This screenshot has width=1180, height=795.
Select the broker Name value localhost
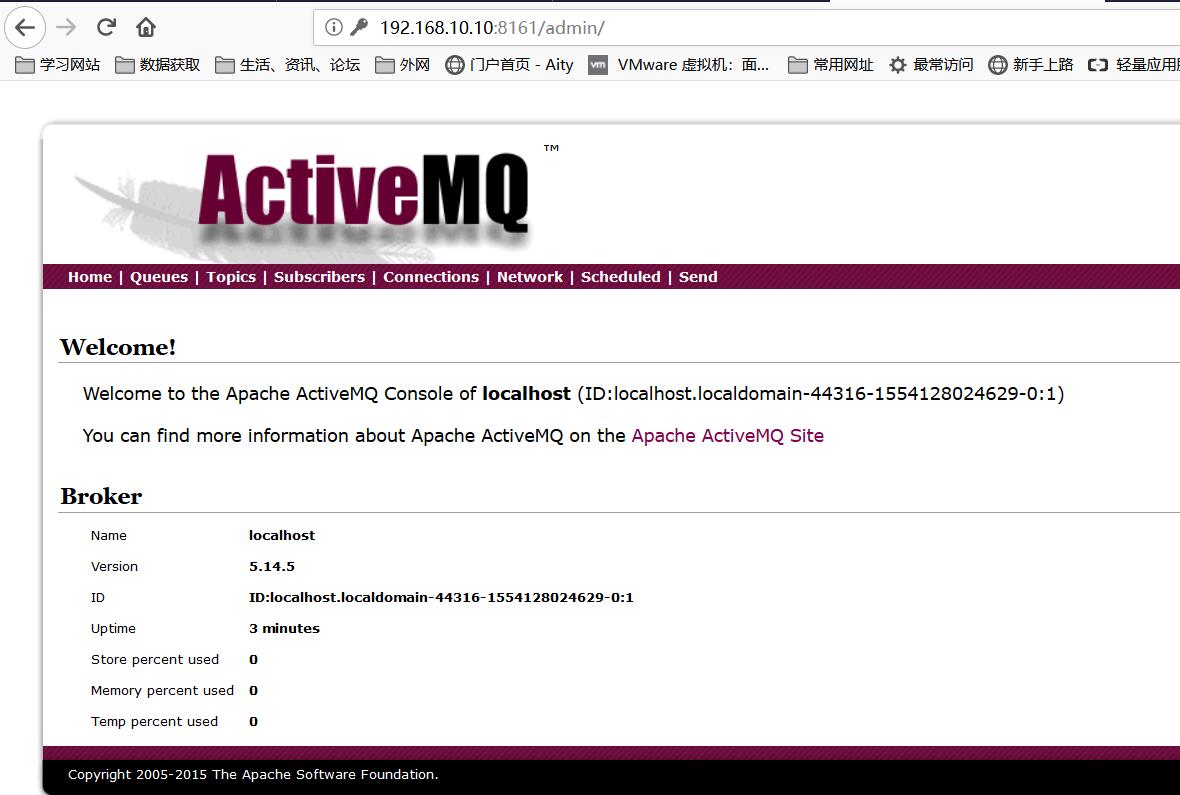click(281, 535)
